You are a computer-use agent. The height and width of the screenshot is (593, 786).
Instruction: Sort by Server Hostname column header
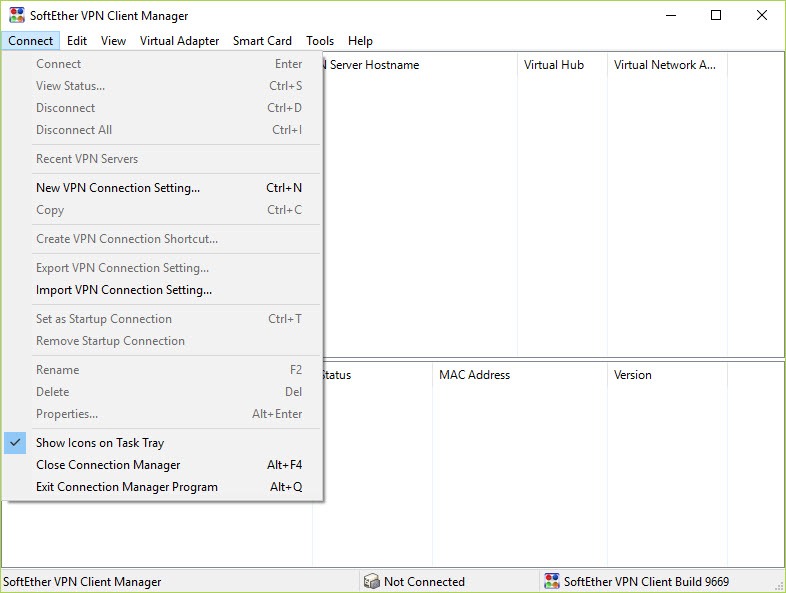point(420,65)
